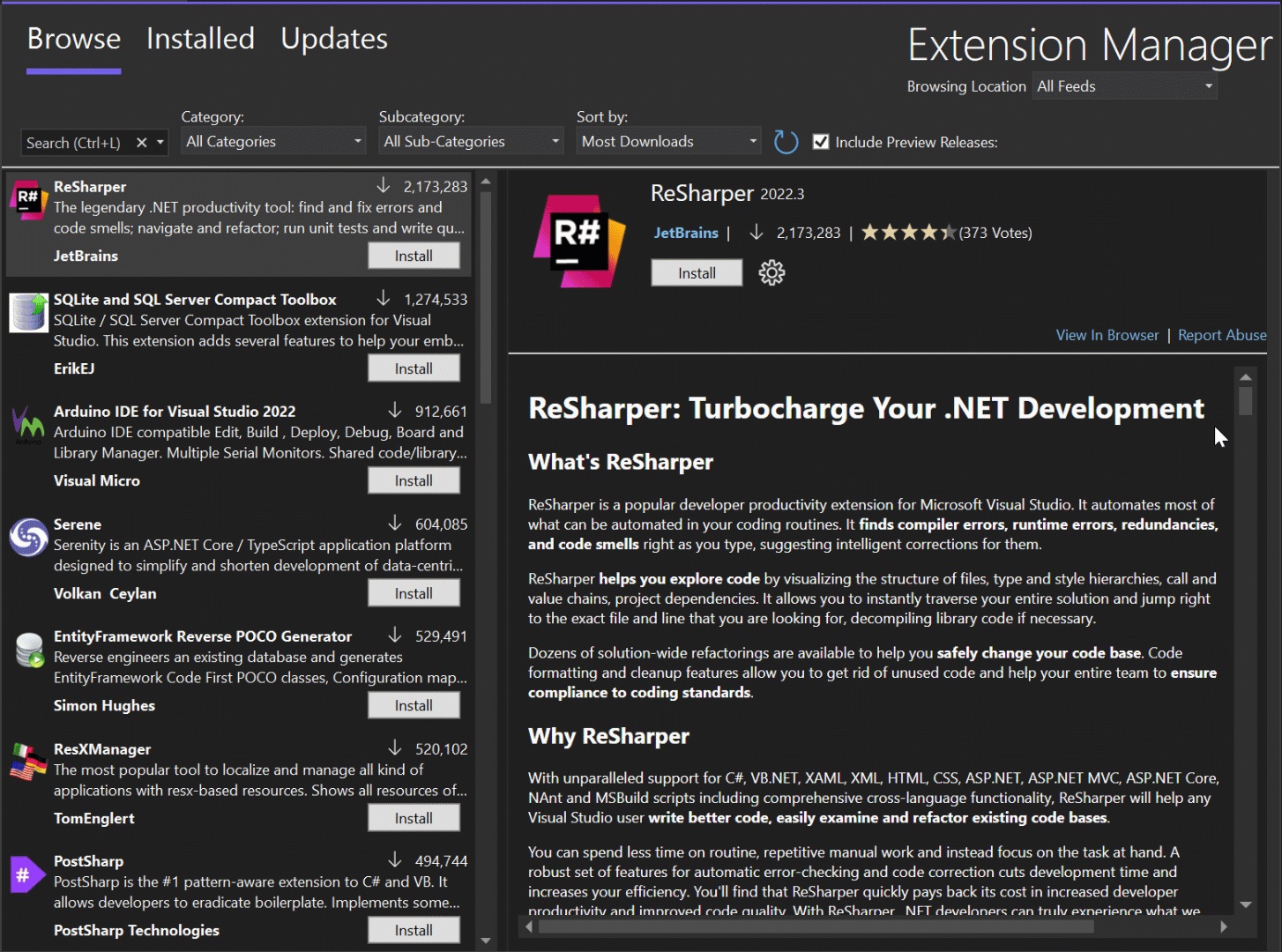The width and height of the screenshot is (1282, 952).
Task: Open the Category dropdown showing All Categories
Action: point(273,141)
